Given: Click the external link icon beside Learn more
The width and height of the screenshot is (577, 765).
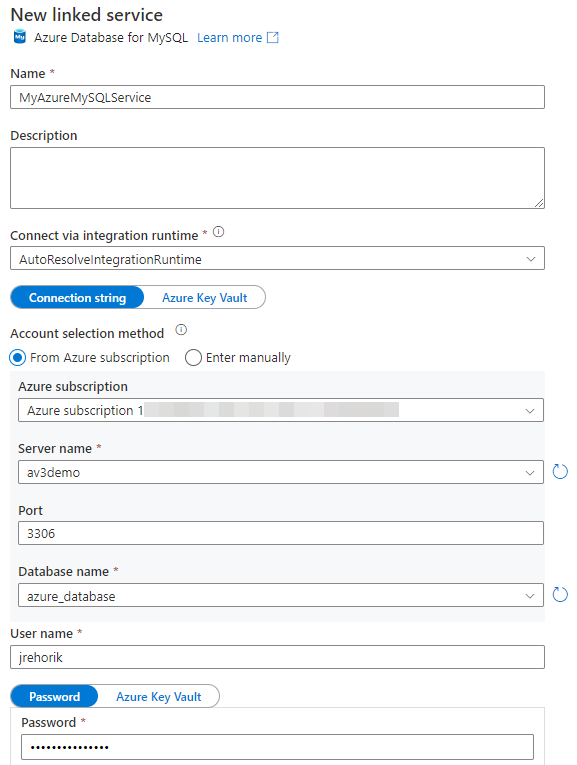Looking at the screenshot, I should click(273, 38).
